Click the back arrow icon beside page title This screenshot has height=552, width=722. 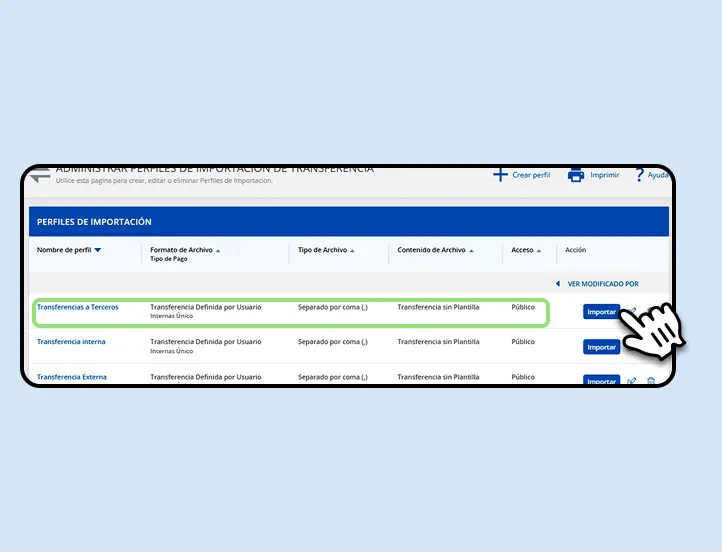tap(41, 175)
